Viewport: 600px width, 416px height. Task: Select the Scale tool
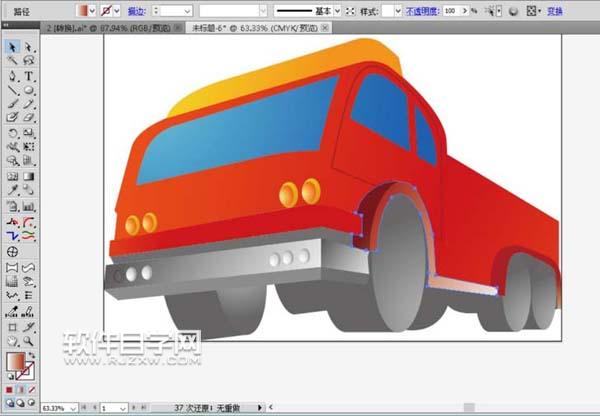point(29,133)
